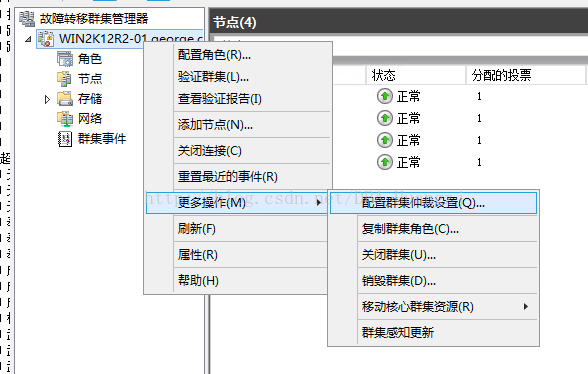Click the 网络 network icon
The width and height of the screenshot is (588, 374).
tap(65, 119)
